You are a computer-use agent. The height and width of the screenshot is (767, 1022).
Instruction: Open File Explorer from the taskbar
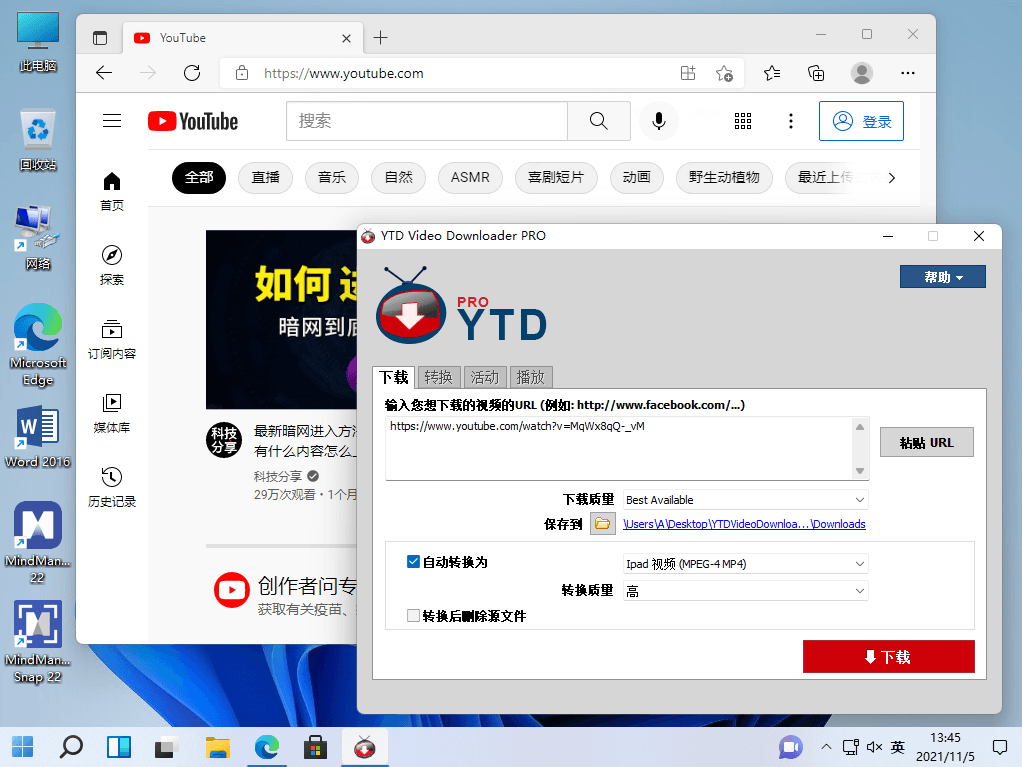pyautogui.click(x=218, y=747)
